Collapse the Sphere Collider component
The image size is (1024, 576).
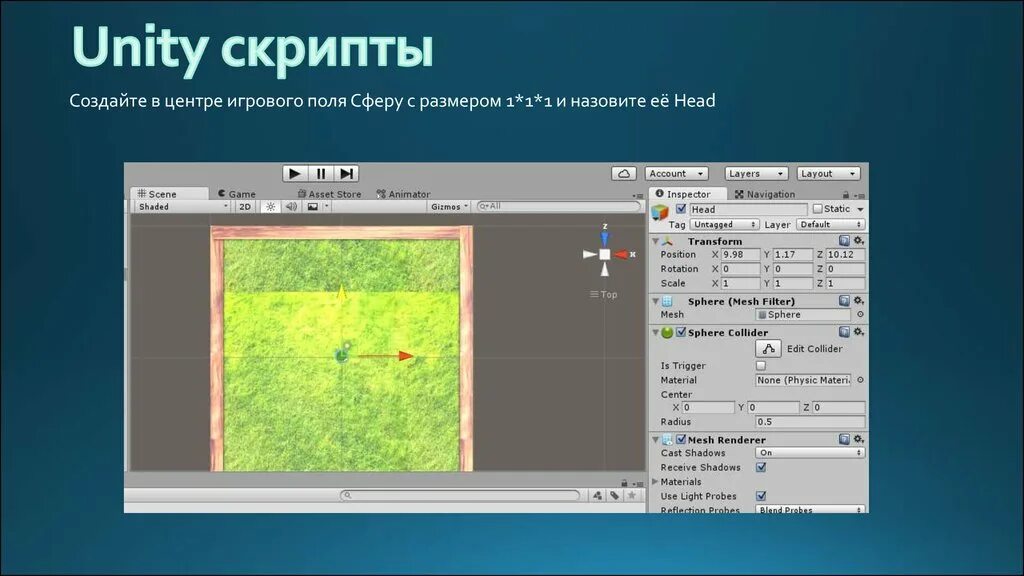point(656,332)
